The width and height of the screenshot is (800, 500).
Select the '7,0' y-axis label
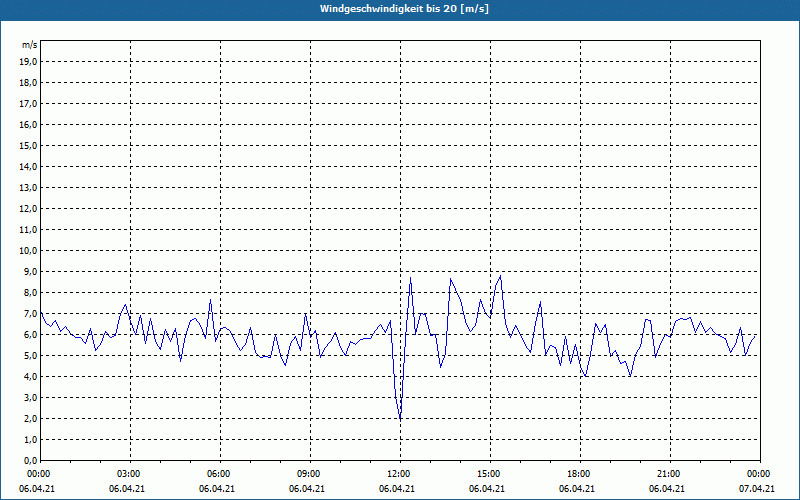click(x=30, y=313)
